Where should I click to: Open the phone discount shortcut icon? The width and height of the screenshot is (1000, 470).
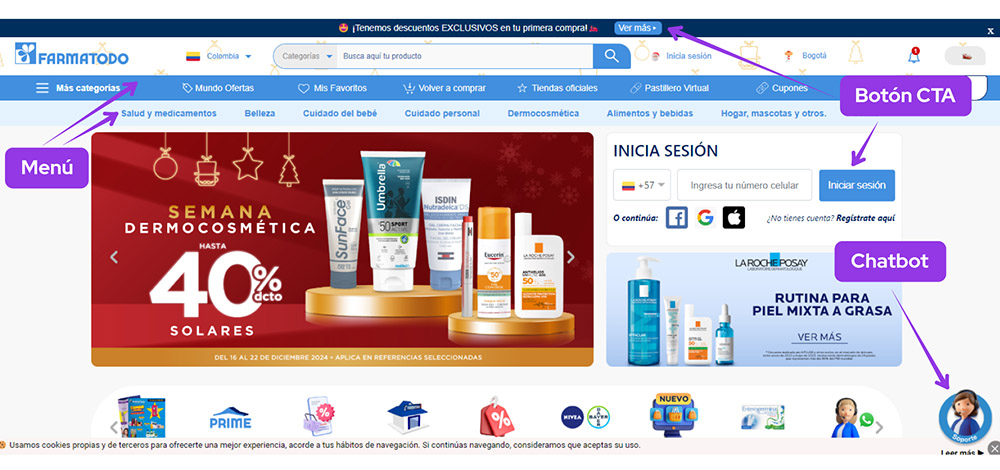pyautogui.click(x=319, y=416)
